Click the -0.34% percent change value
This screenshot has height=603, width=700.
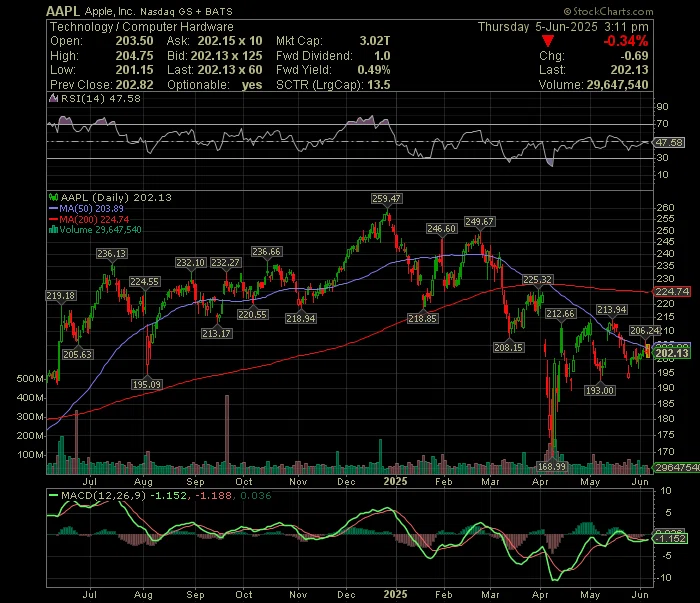[x=625, y=41]
